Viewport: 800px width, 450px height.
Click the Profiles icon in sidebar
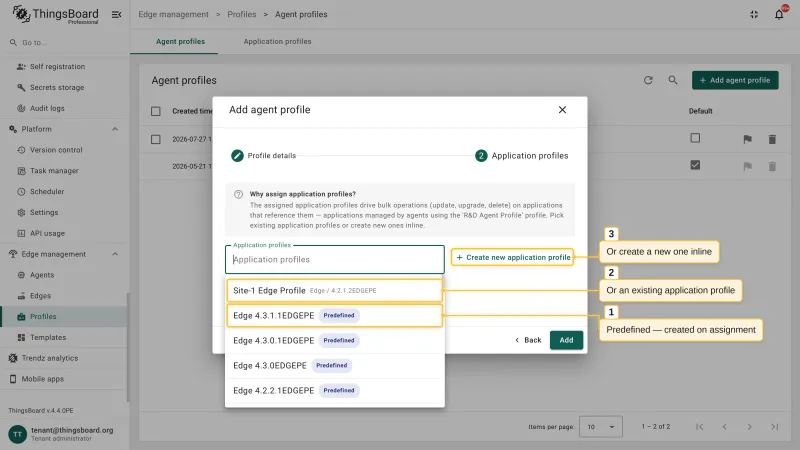(21, 317)
